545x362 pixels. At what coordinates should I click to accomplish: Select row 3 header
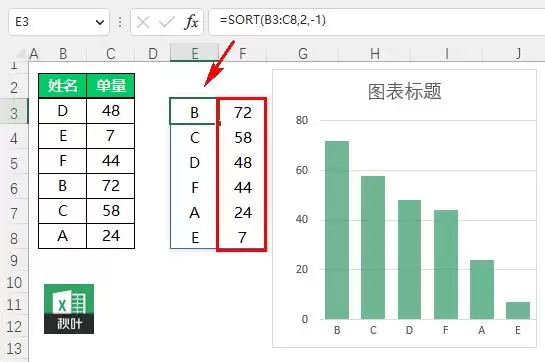pyautogui.click(x=14, y=112)
